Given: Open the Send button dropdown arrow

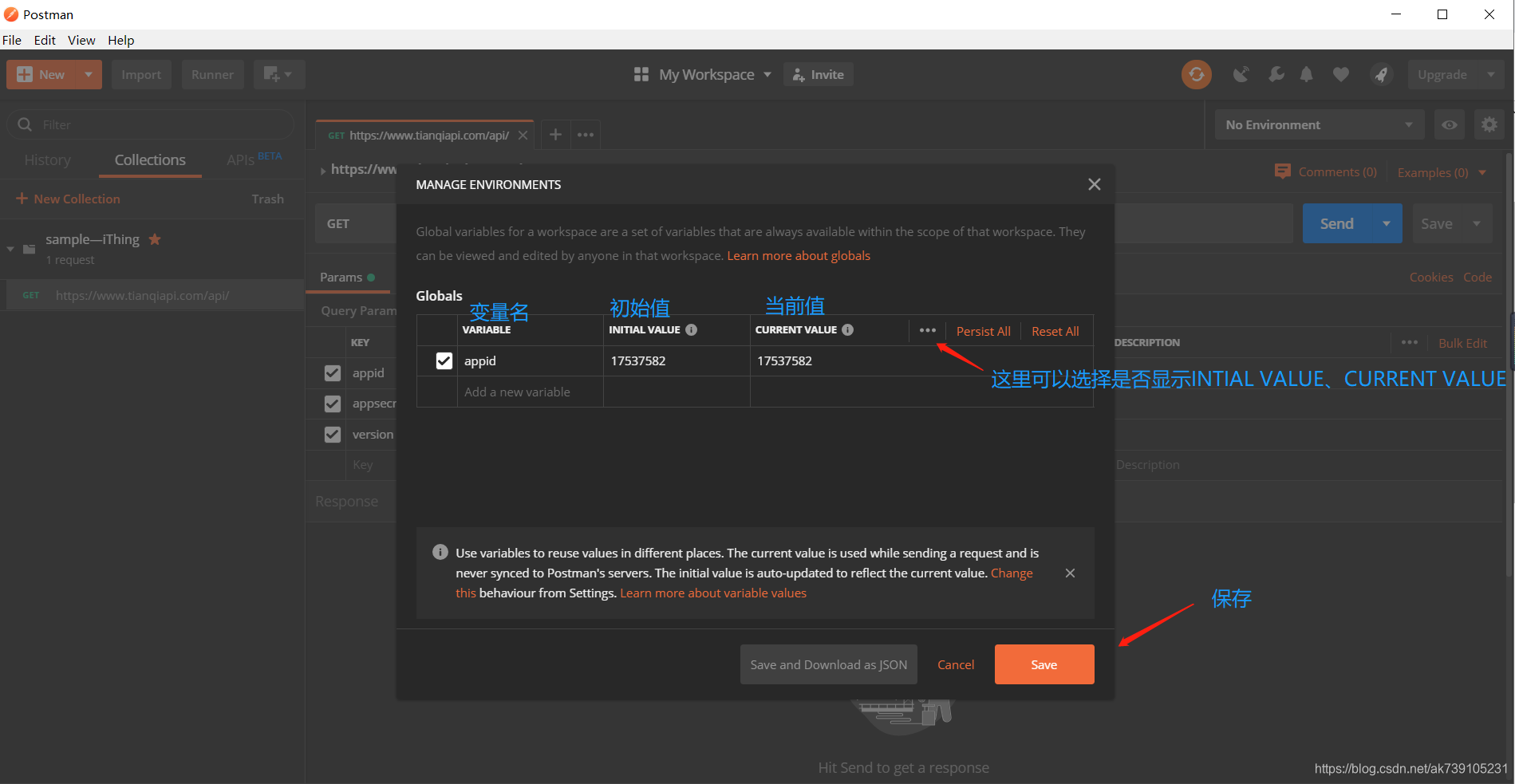Looking at the screenshot, I should (1387, 224).
